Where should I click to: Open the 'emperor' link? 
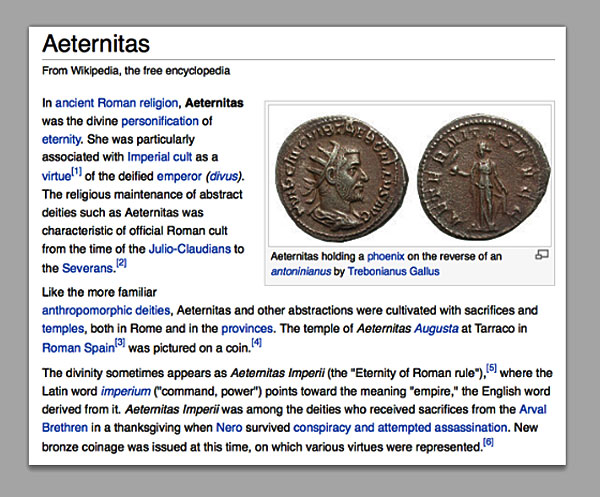179,176
